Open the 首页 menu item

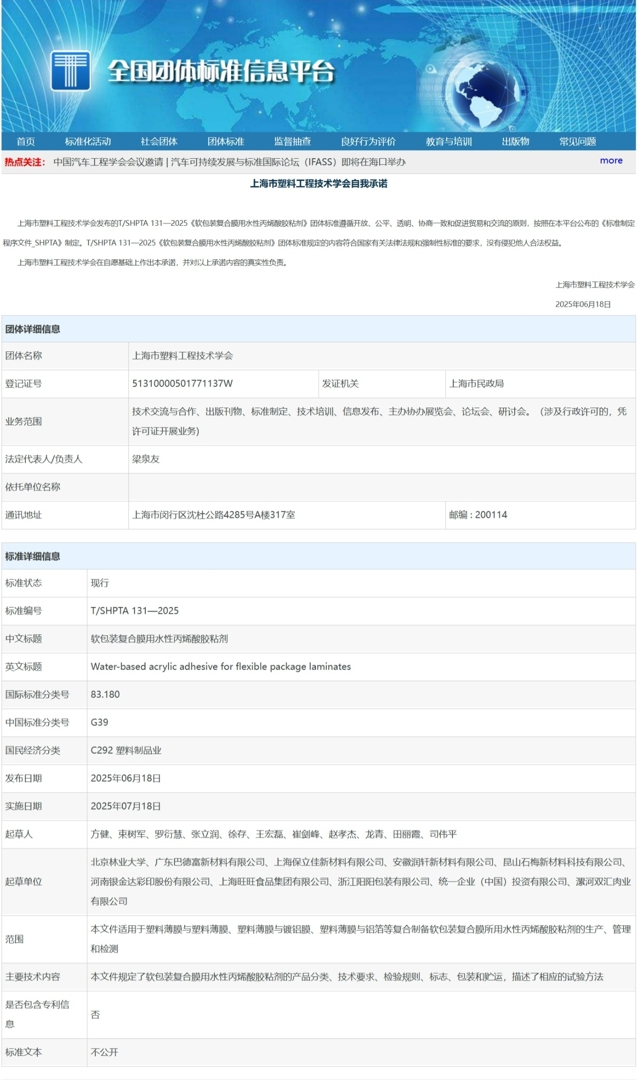pyautogui.click(x=25, y=141)
